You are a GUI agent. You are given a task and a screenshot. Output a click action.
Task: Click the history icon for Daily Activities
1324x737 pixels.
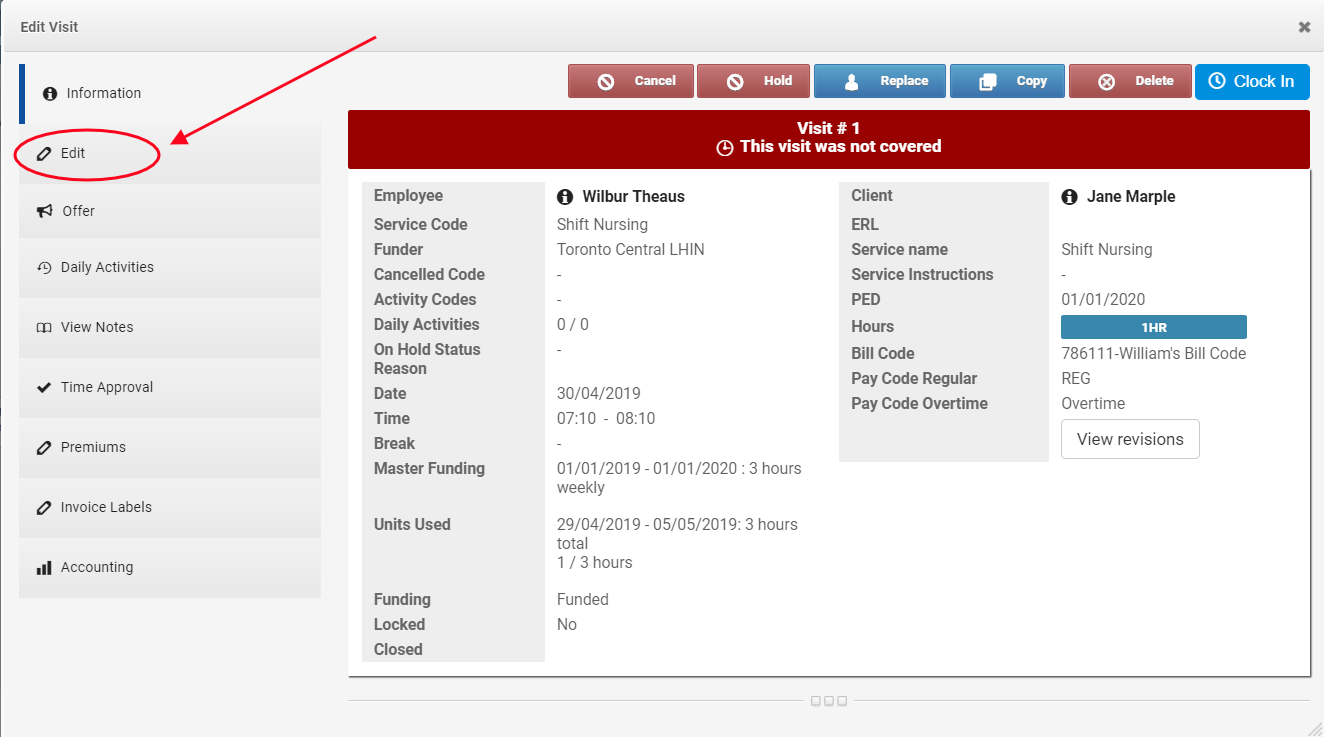pyautogui.click(x=44, y=268)
